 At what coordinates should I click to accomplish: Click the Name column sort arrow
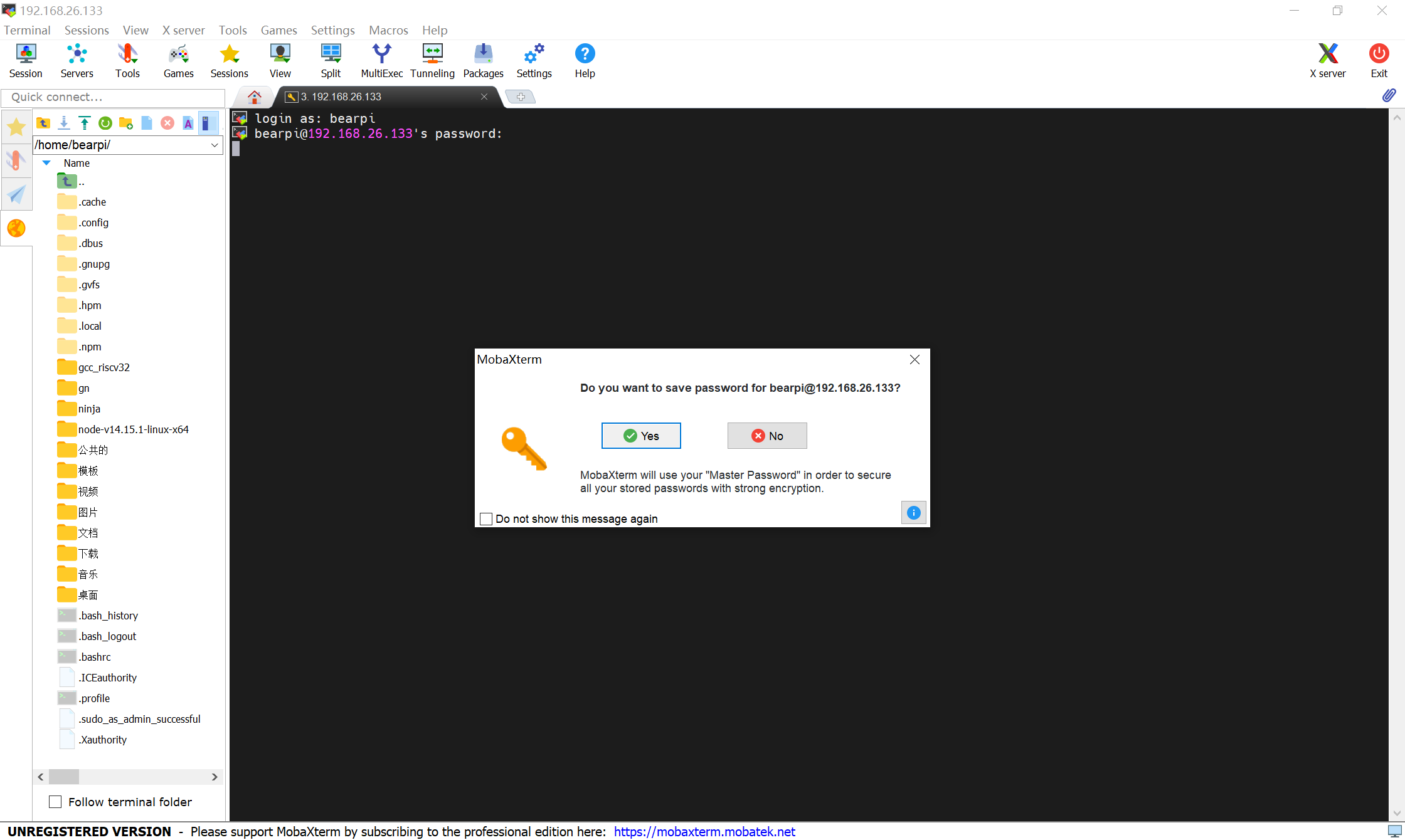(46, 163)
